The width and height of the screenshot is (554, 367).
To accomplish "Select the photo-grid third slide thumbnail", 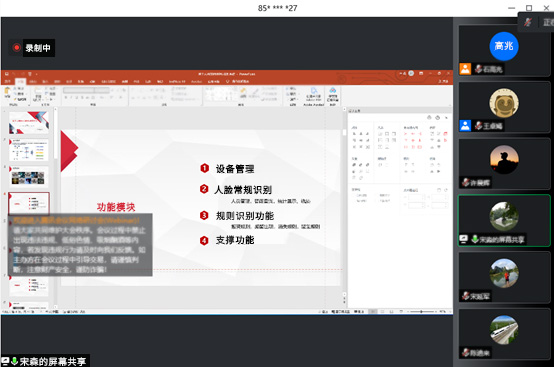I will 29,177.
